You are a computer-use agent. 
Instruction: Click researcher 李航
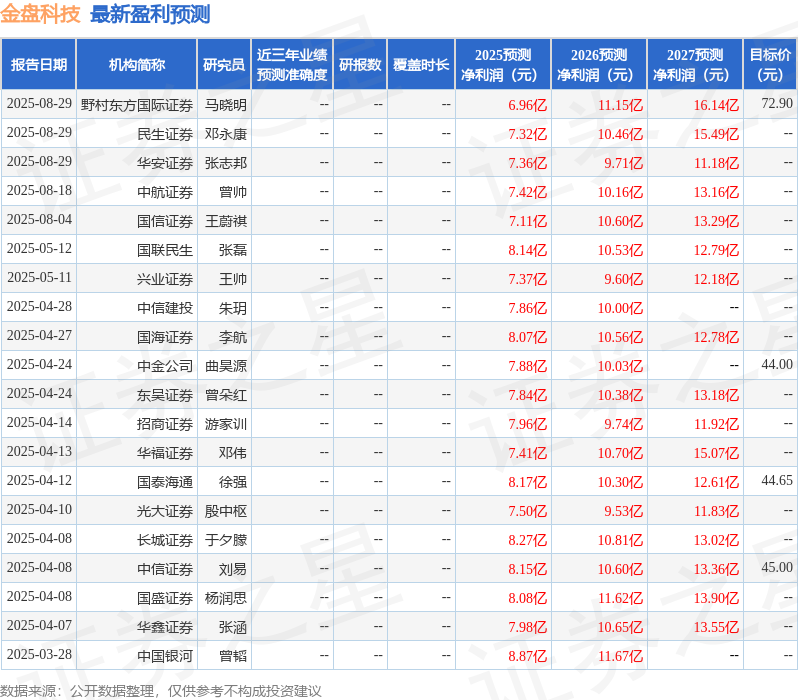233,338
